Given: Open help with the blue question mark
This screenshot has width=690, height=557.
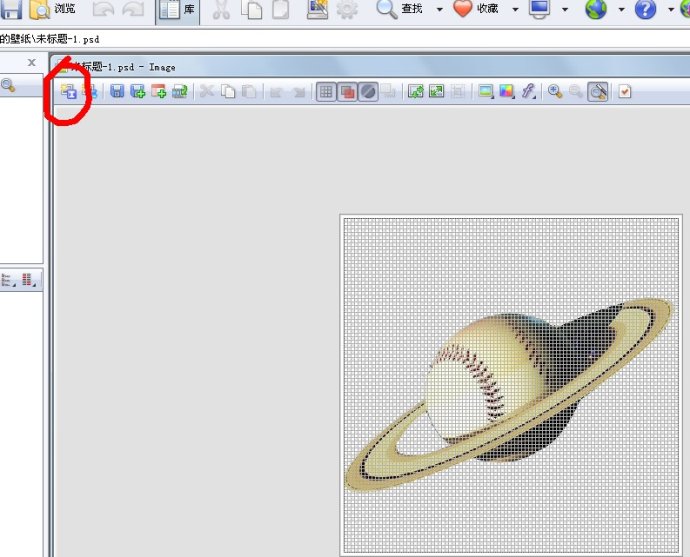Looking at the screenshot, I should 646,9.
